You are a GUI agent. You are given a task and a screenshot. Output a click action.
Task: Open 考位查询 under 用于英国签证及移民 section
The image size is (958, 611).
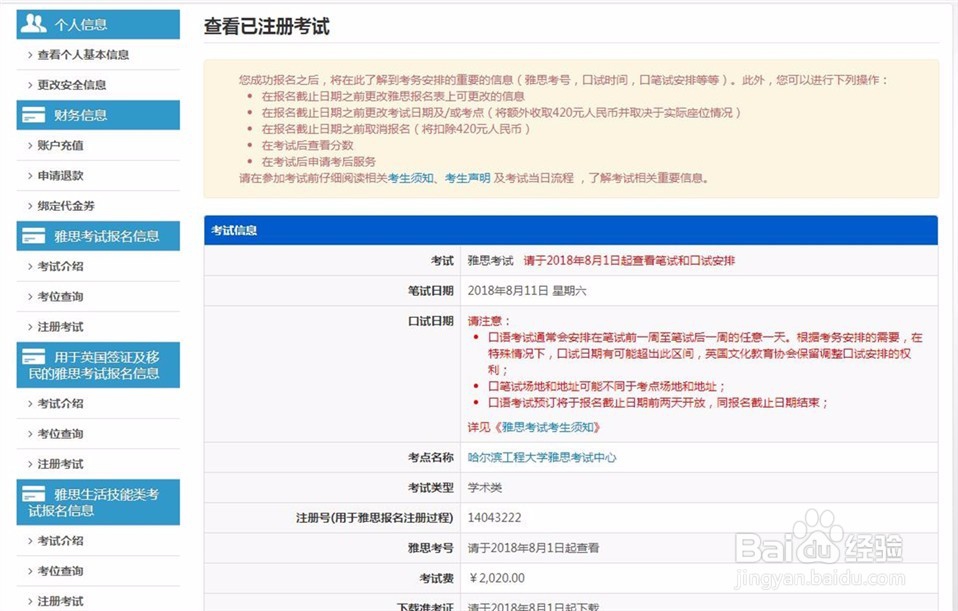click(60, 433)
